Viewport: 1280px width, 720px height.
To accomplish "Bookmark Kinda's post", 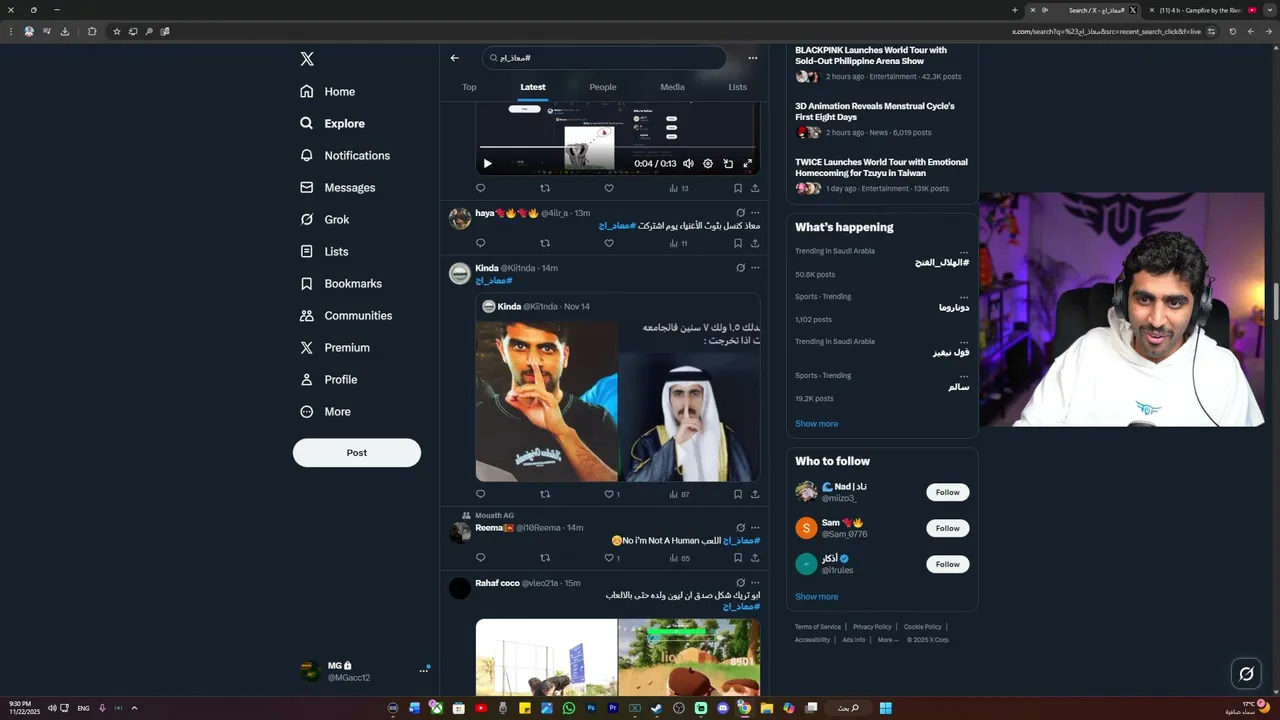I will tap(738, 494).
